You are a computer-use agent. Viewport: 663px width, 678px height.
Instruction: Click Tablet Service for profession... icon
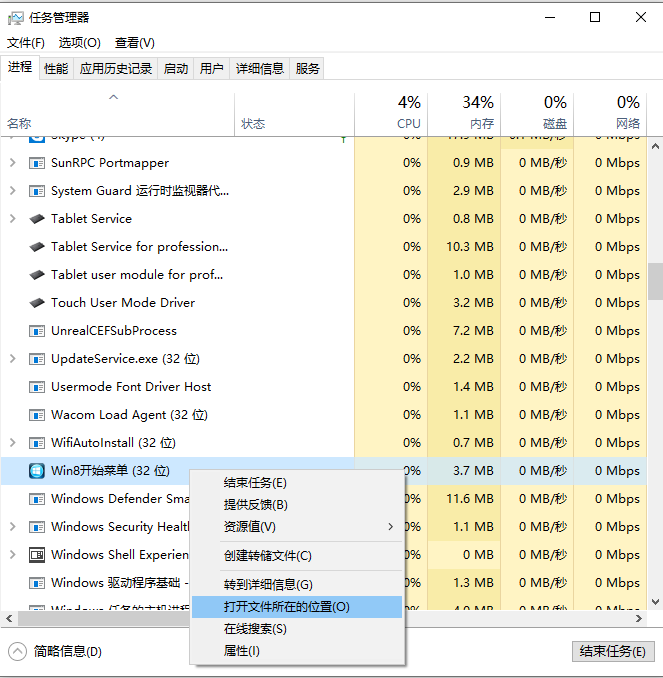pyautogui.click(x=37, y=247)
